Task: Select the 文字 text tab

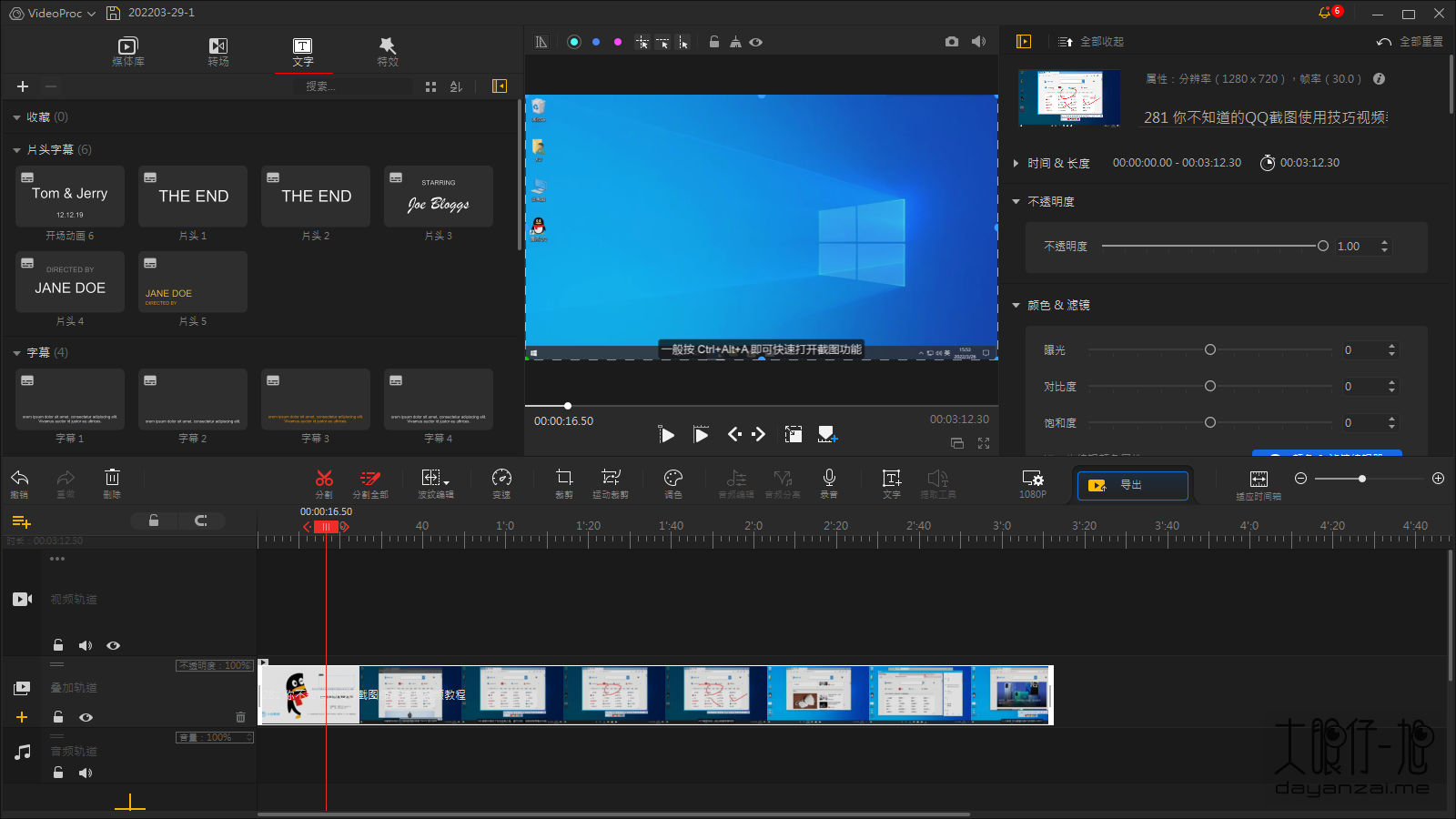Action: pos(303,51)
